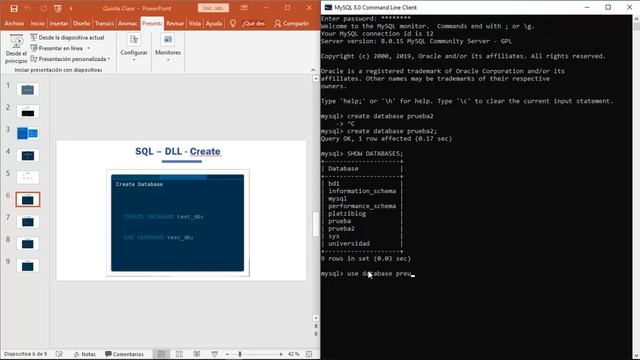The height and width of the screenshot is (360, 640).
Task: Select slide 9 thumbnail
Action: (28, 266)
